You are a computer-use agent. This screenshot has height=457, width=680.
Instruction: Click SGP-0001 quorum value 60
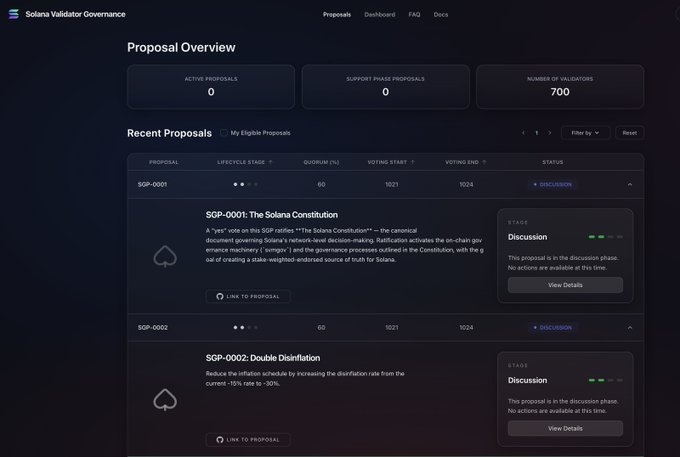point(321,184)
